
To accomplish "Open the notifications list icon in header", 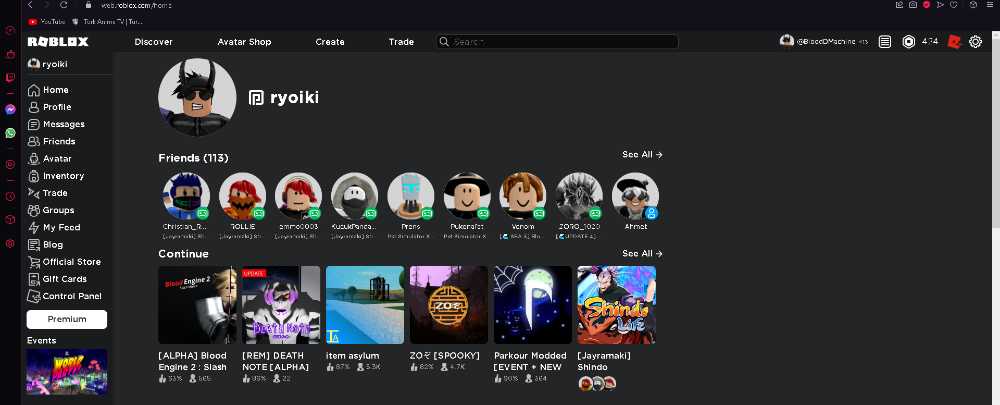I will 884,42.
